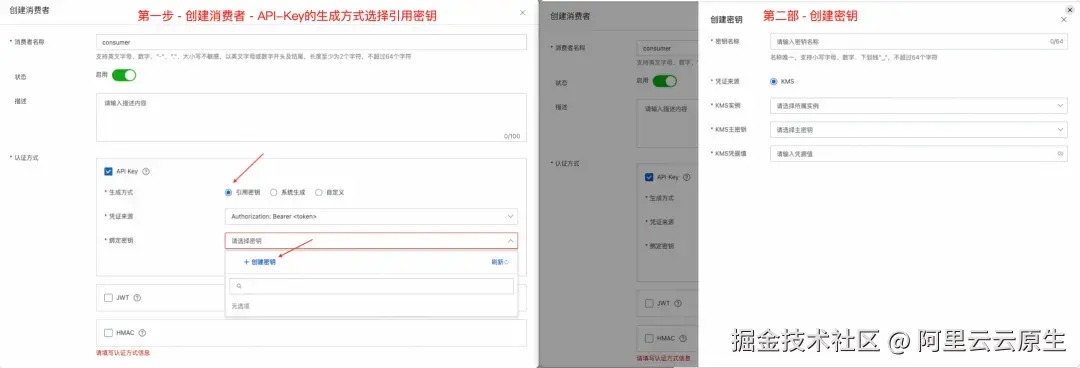Viewport: 1080px width, 368px height.
Task: Open the KMS实例 请选择所属实例 dropdown
Action: pos(919,106)
